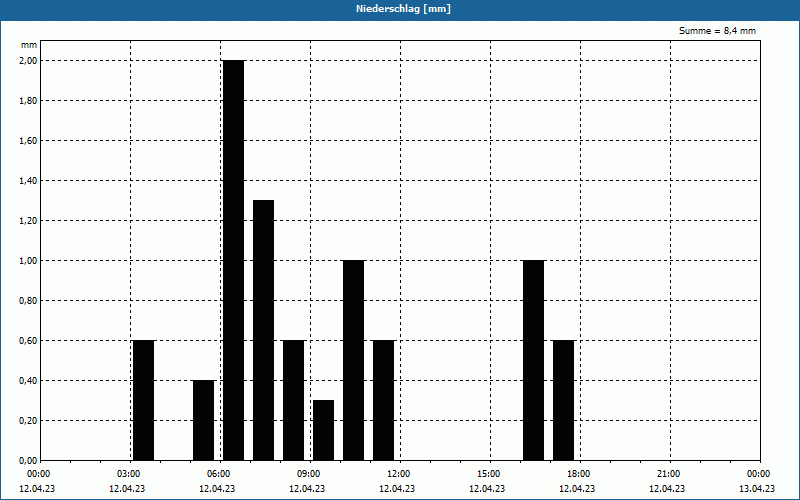This screenshot has width=800, height=500.
Task: Click the 00:00 label above 13.04.23
Action: click(759, 474)
